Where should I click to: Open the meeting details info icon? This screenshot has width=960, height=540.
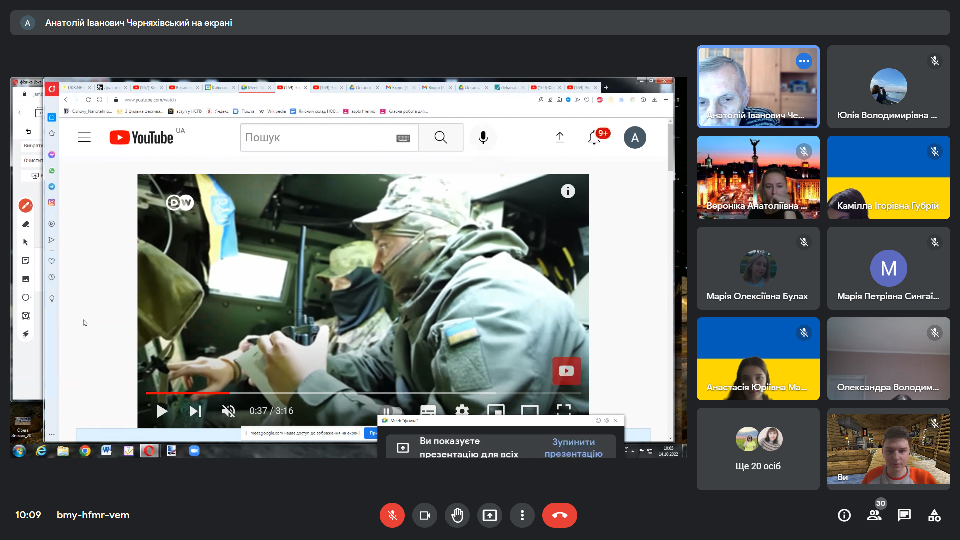(844, 515)
